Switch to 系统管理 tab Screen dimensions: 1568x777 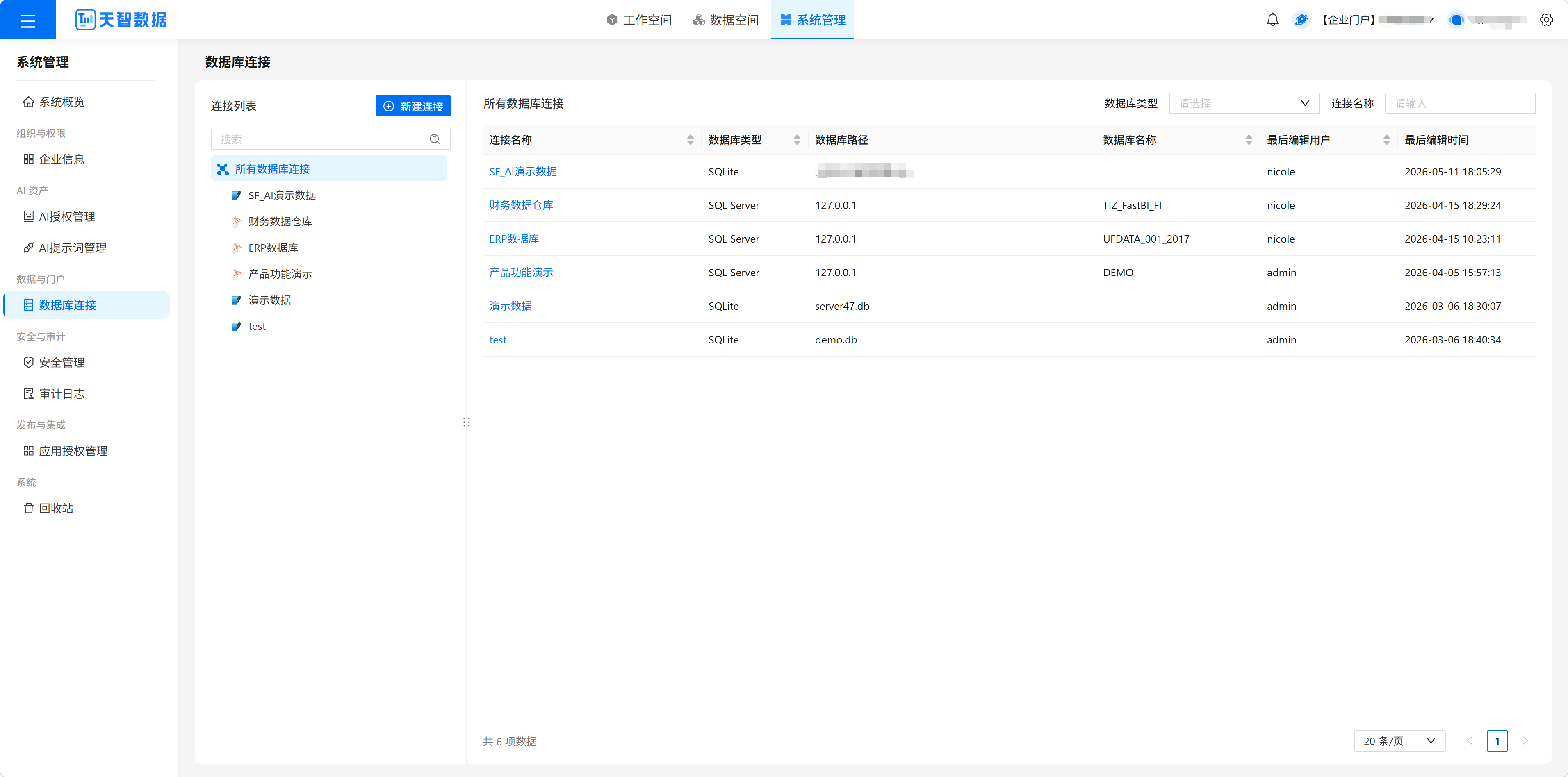[813, 20]
